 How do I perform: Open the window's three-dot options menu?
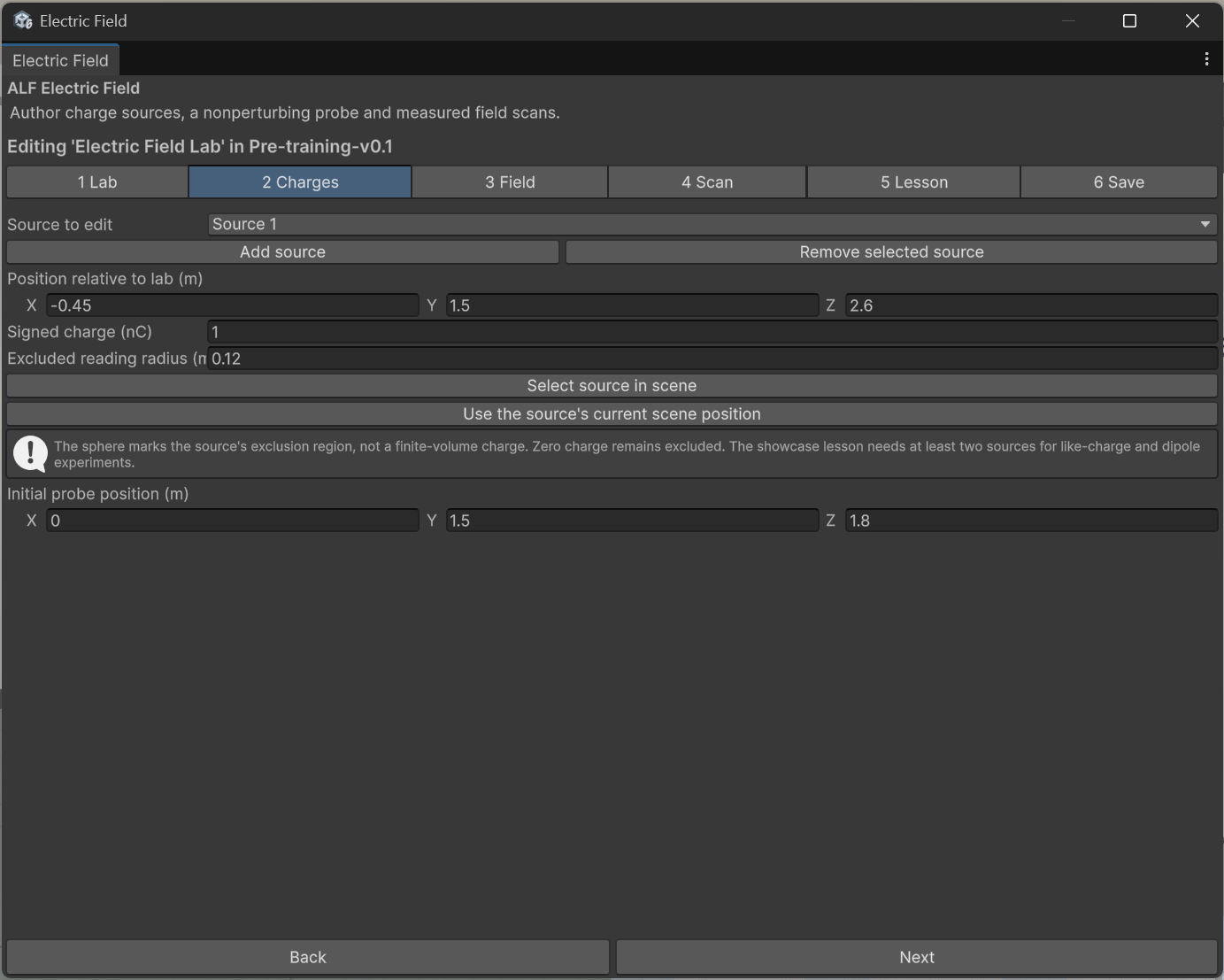(1206, 59)
